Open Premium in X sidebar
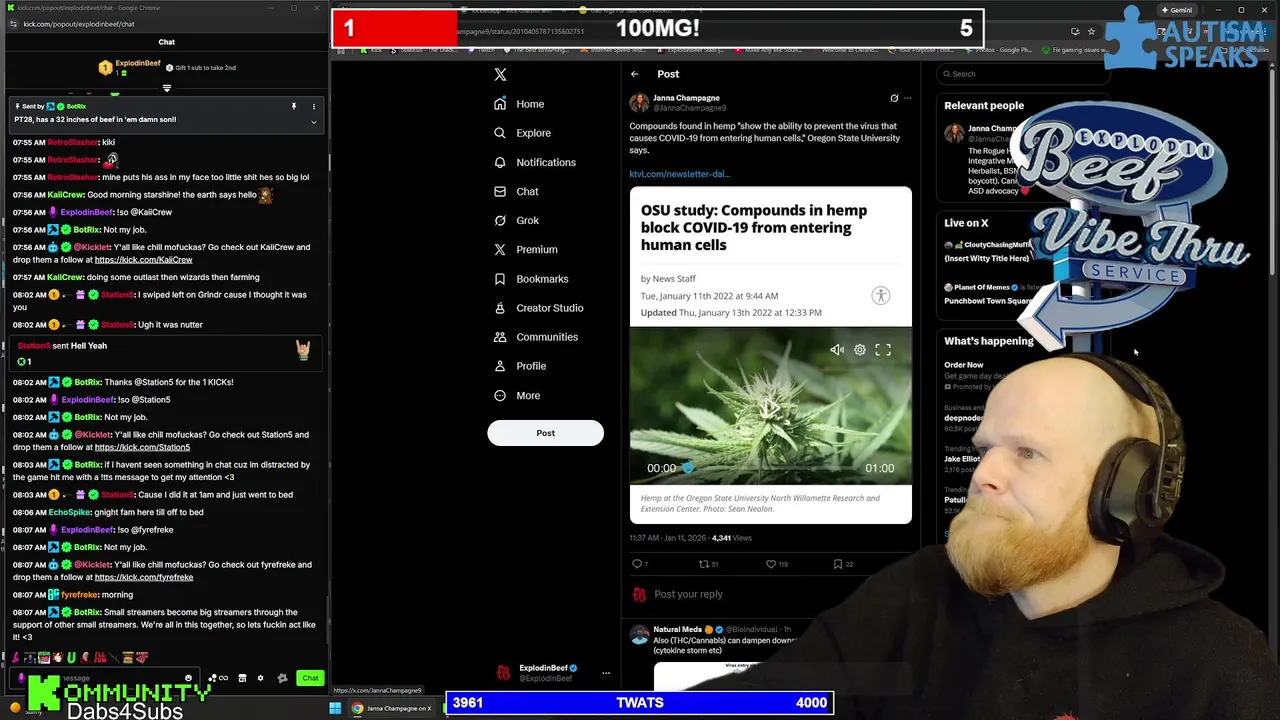The image size is (1280, 720). (x=525, y=249)
